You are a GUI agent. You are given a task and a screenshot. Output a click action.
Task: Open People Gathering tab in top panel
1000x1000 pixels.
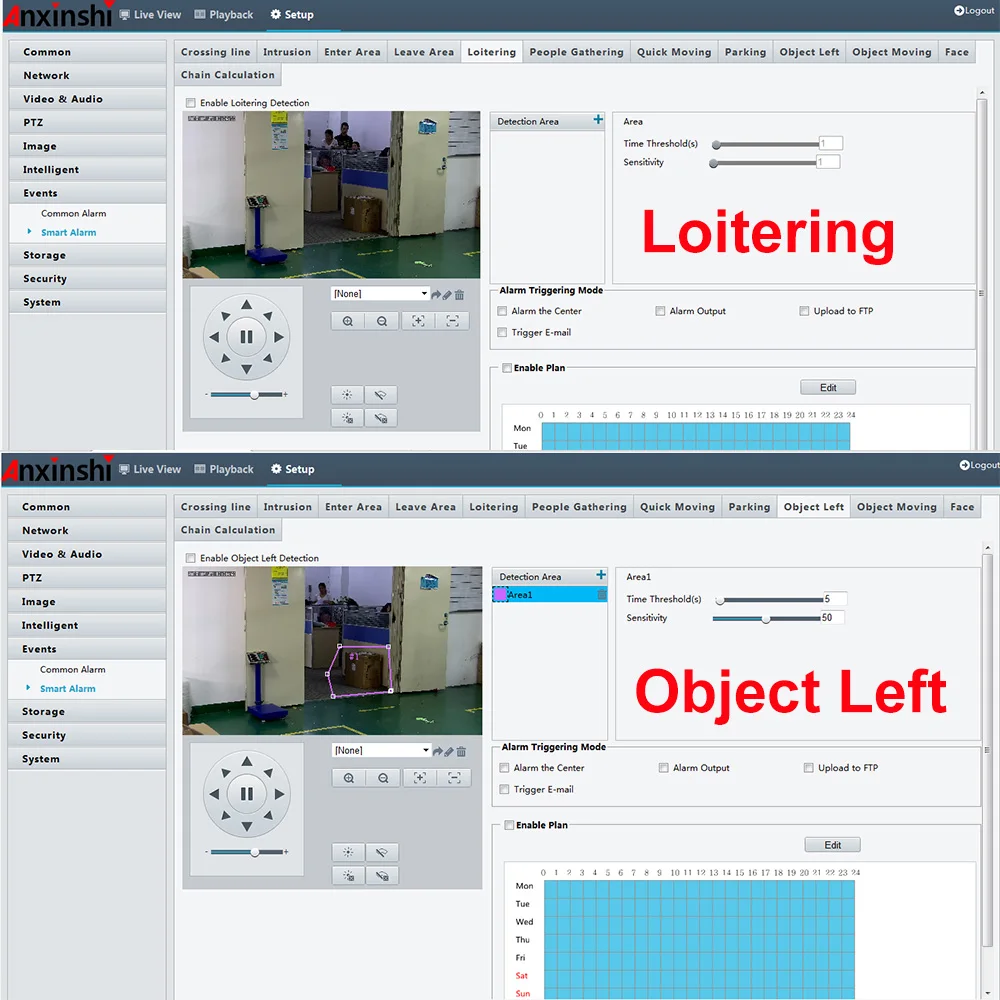coord(576,52)
